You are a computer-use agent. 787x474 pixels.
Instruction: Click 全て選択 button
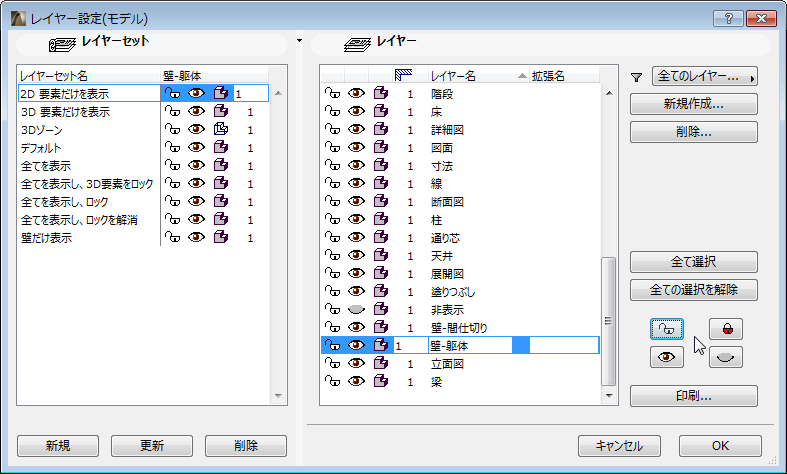[694, 262]
